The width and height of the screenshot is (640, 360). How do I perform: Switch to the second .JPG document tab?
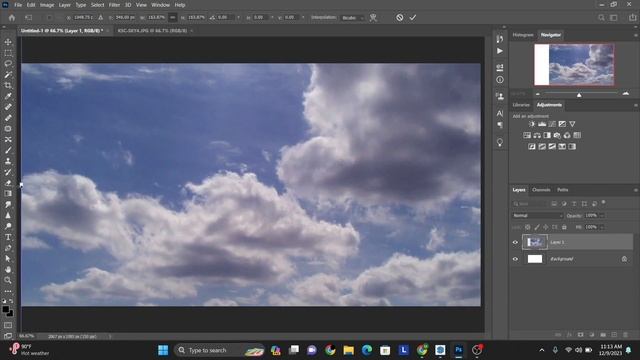[152, 31]
